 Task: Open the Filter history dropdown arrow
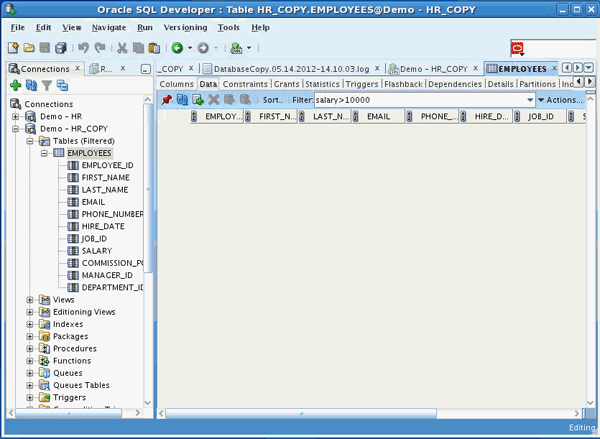[530, 100]
